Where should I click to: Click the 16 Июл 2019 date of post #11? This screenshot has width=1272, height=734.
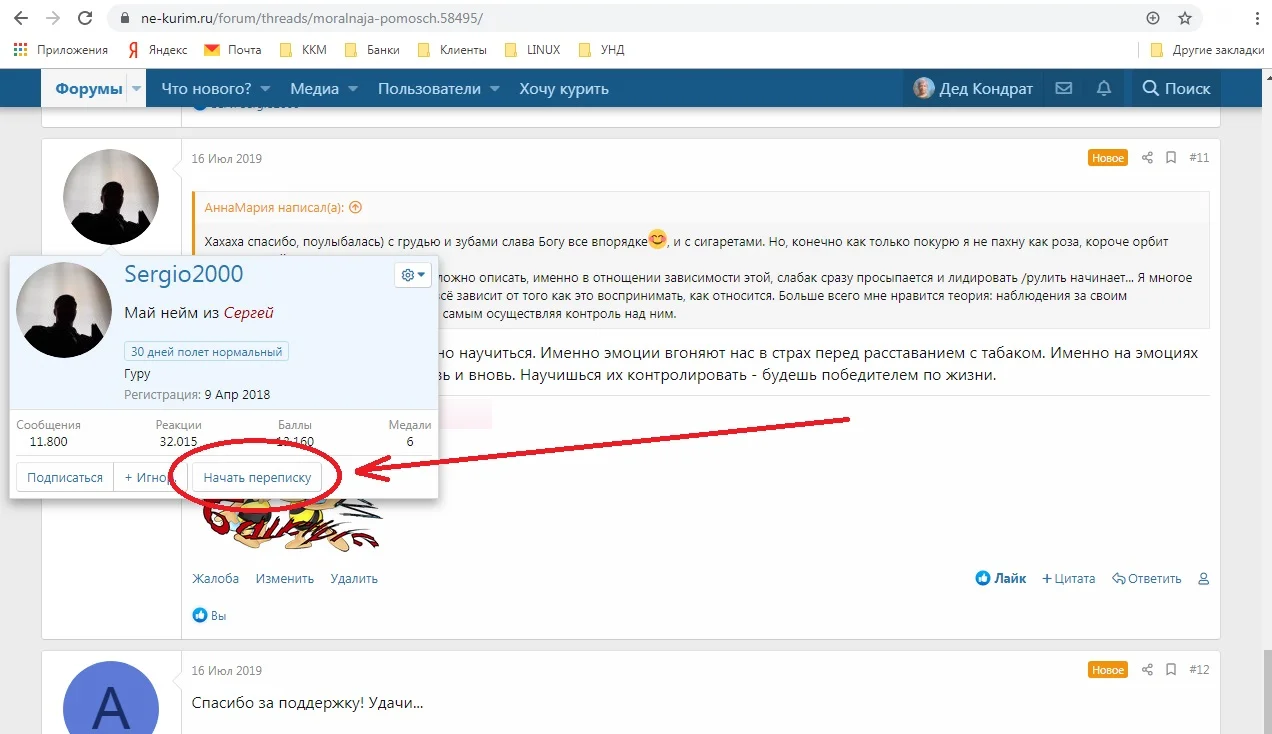point(227,159)
